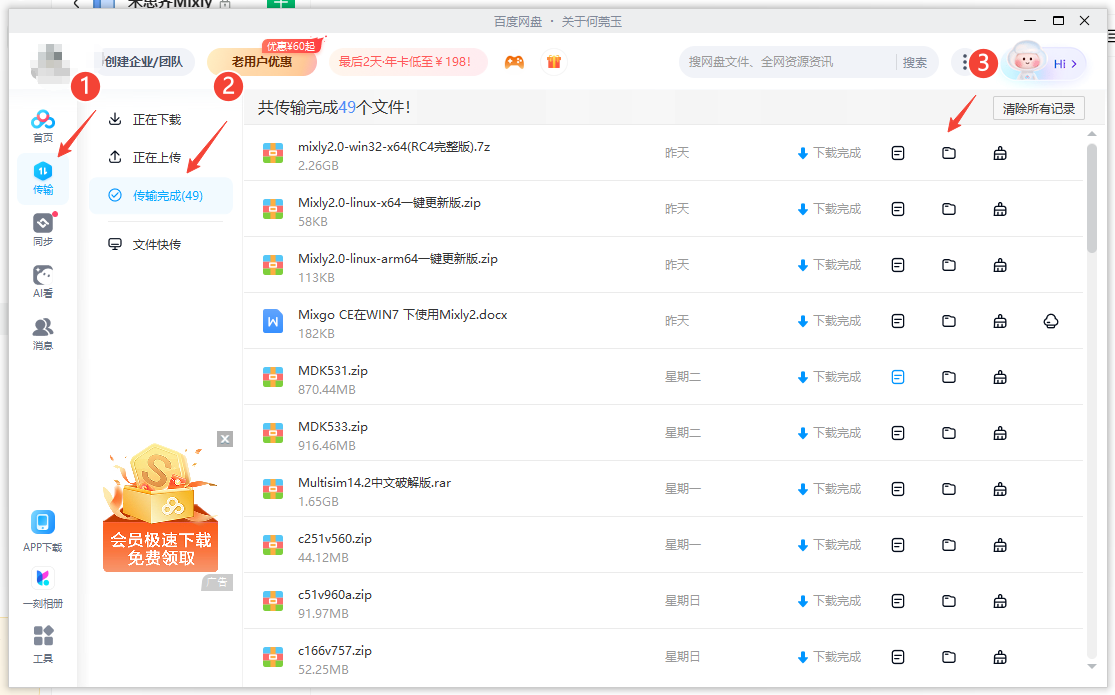Close the 会员极速下载 advertisement
Screen dimensions: 1115x695
pyautogui.click(x=225, y=439)
